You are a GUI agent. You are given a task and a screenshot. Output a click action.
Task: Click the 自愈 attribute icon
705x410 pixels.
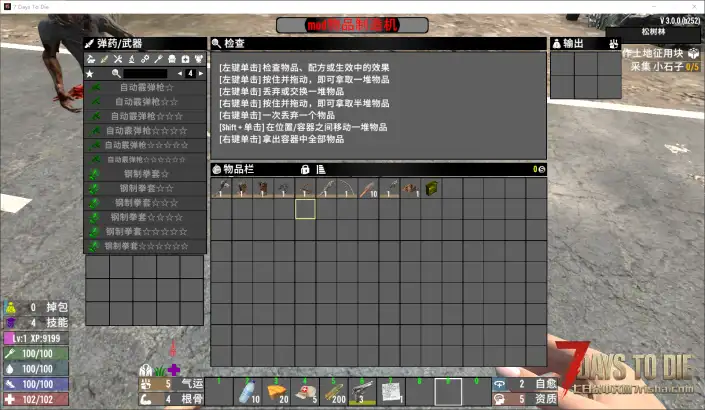[500, 384]
